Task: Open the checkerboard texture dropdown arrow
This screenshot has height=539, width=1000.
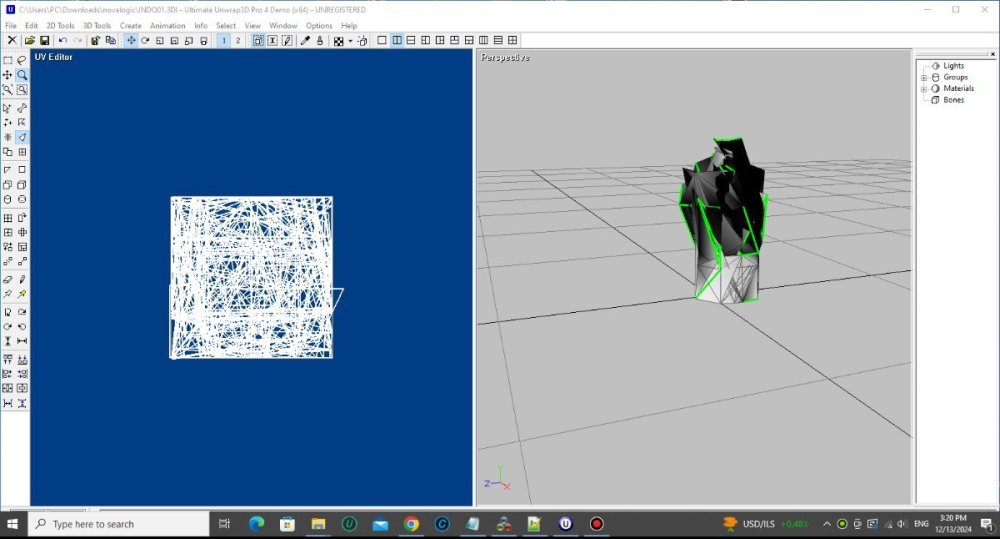Action: pos(350,41)
